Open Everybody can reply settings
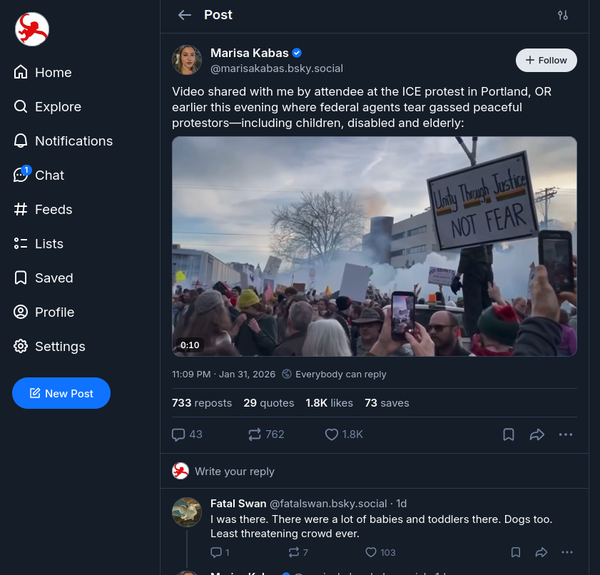Image resolution: width=600 pixels, height=575 pixels. point(334,374)
